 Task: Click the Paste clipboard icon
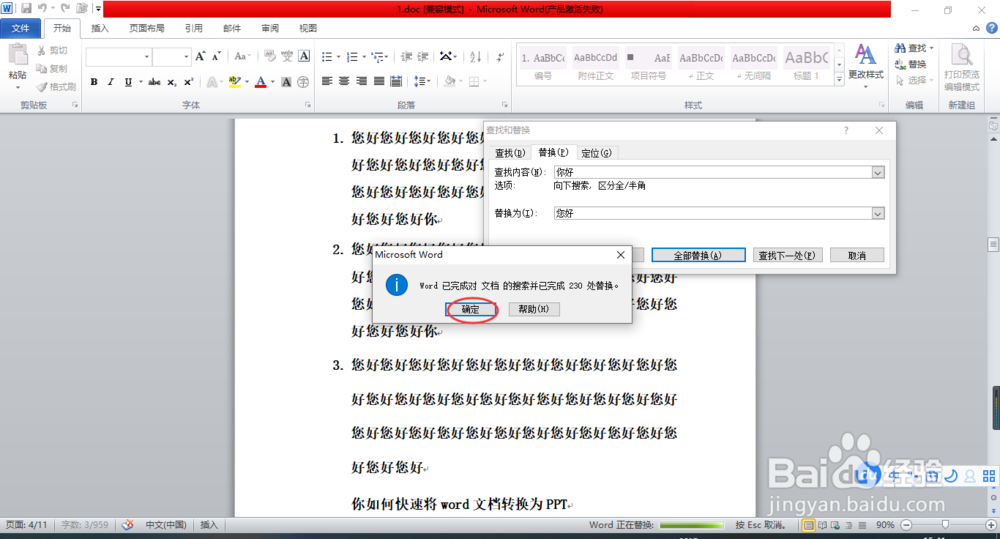pos(18,56)
